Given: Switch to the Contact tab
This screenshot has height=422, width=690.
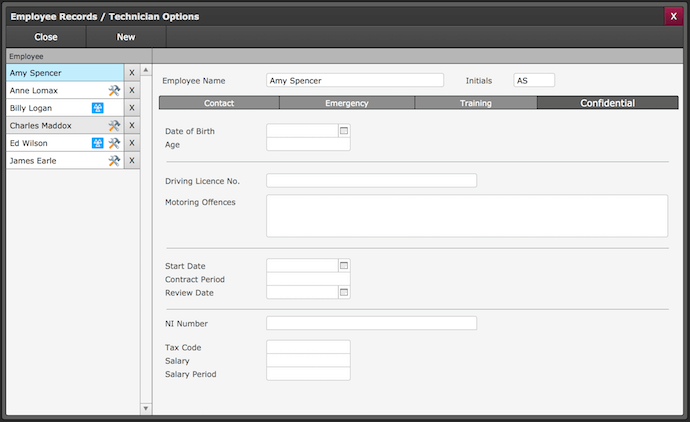Looking at the screenshot, I should click(x=219, y=103).
